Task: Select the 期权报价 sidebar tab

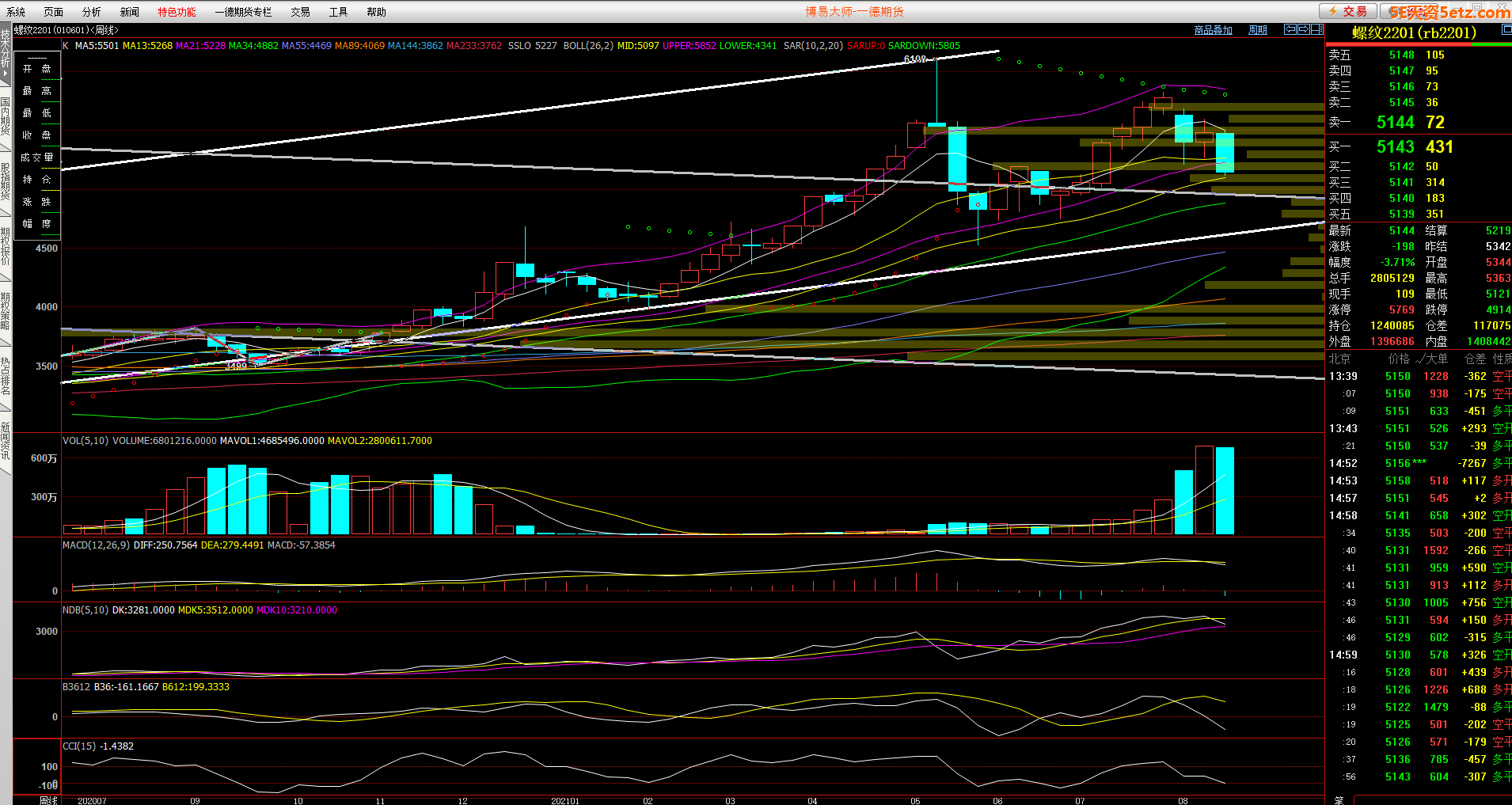Action: [x=6, y=246]
